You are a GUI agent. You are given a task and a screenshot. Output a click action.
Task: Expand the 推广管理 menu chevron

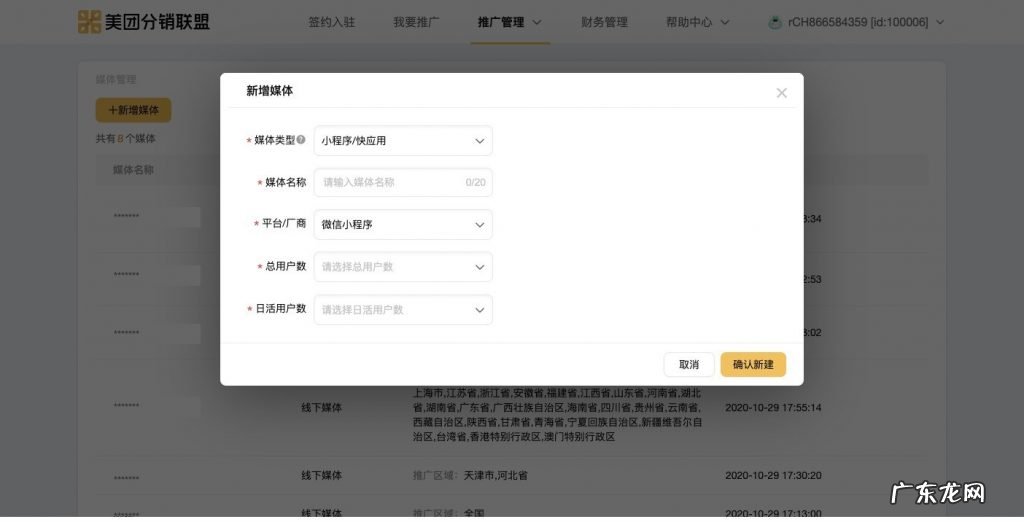click(x=537, y=22)
